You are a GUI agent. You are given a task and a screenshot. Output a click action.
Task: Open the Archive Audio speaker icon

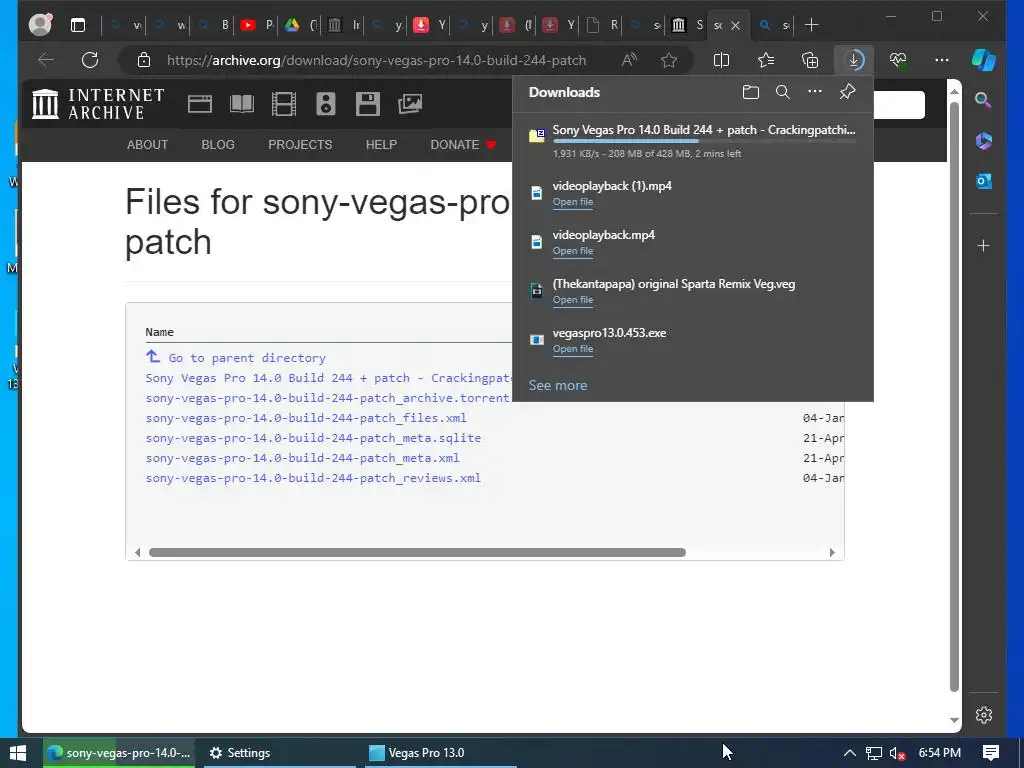point(326,104)
